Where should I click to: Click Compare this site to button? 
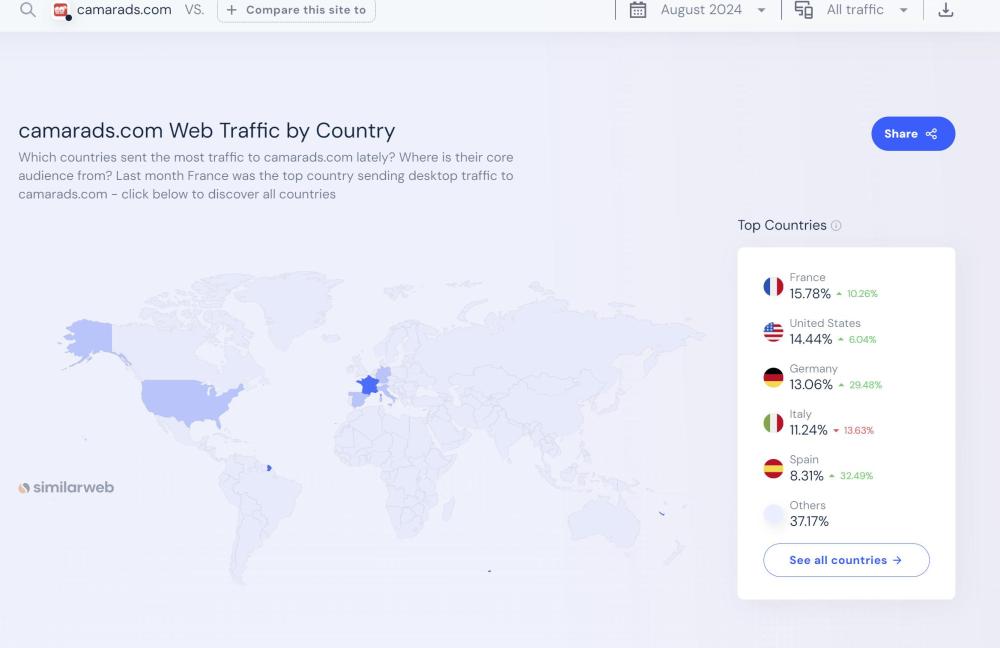pos(296,10)
